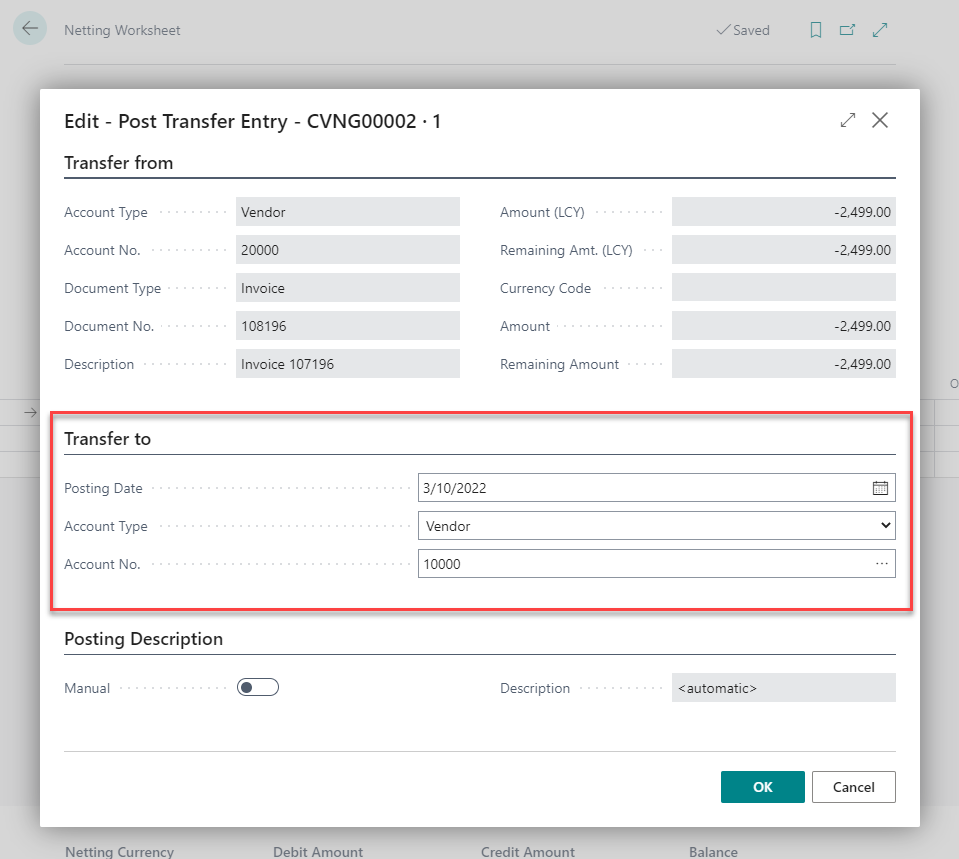
Task: Click the bookmark icon in page header
Action: [x=816, y=30]
